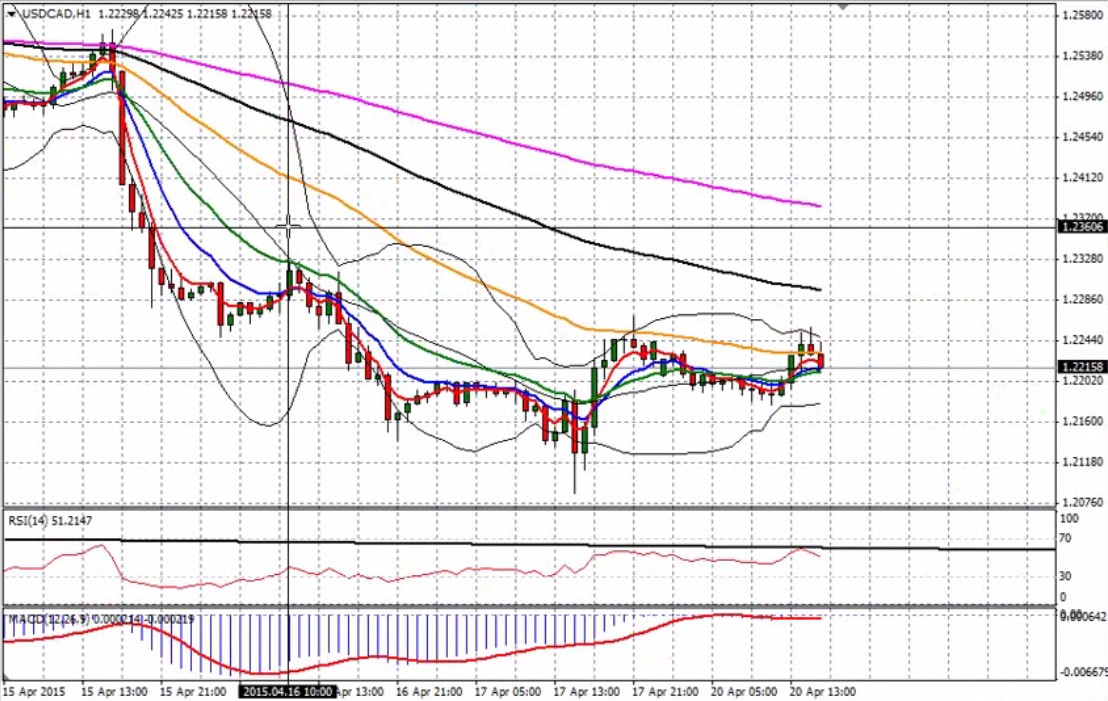This screenshot has width=1108, height=701.
Task: Click the RSI scale value 100
Action: [1069, 519]
